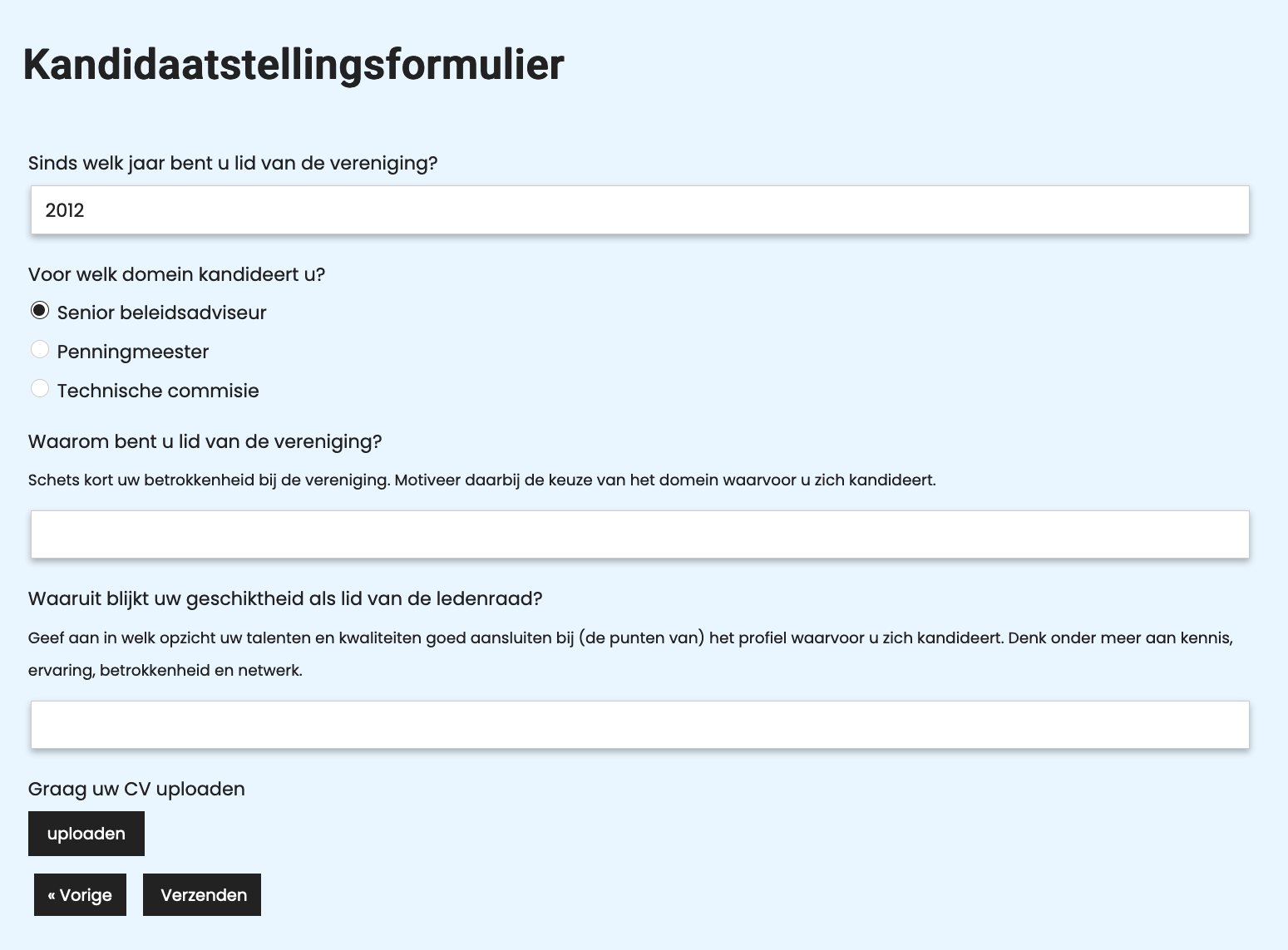Select Technische commisie option
The height and width of the screenshot is (950, 1288).
click(x=40, y=388)
